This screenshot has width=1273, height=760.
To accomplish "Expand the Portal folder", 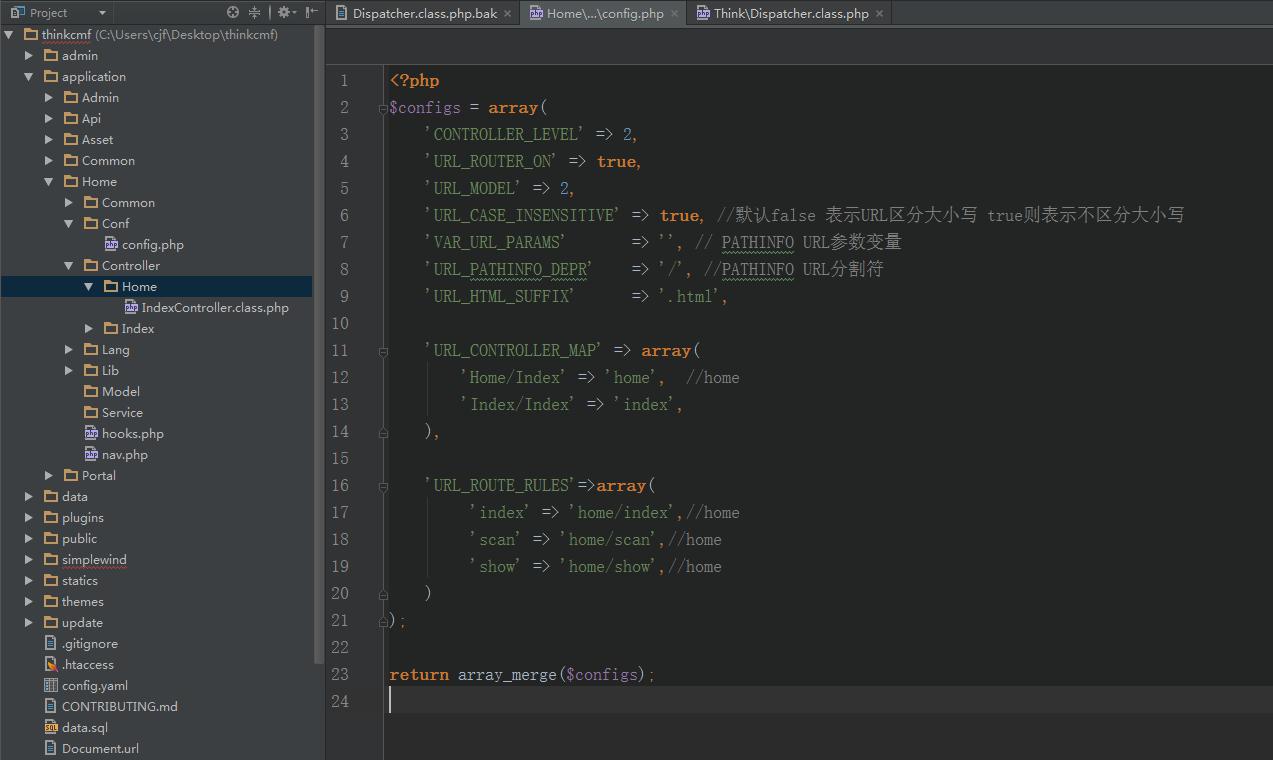I will point(48,475).
